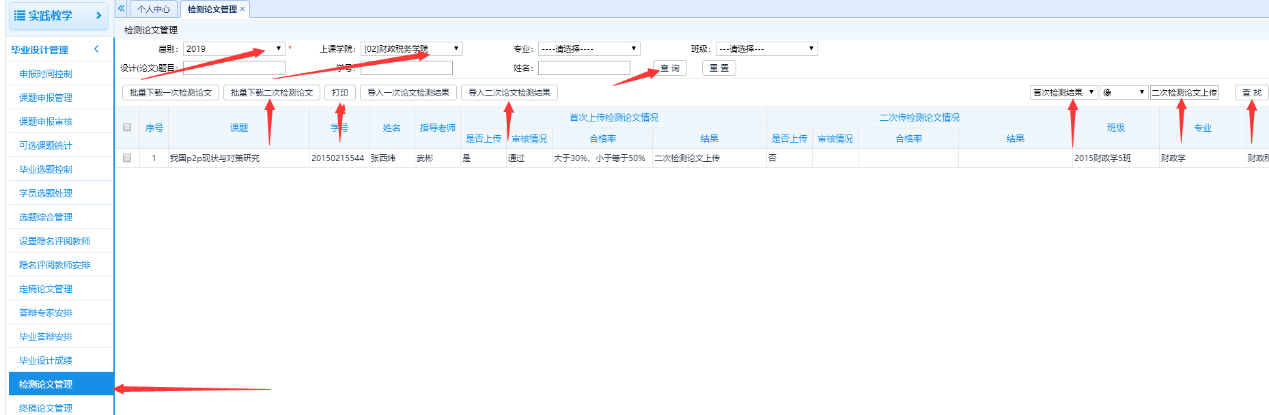Viewport: 1269px width, 415px height.
Task: Open the 班级 dropdown
Action: [766, 48]
